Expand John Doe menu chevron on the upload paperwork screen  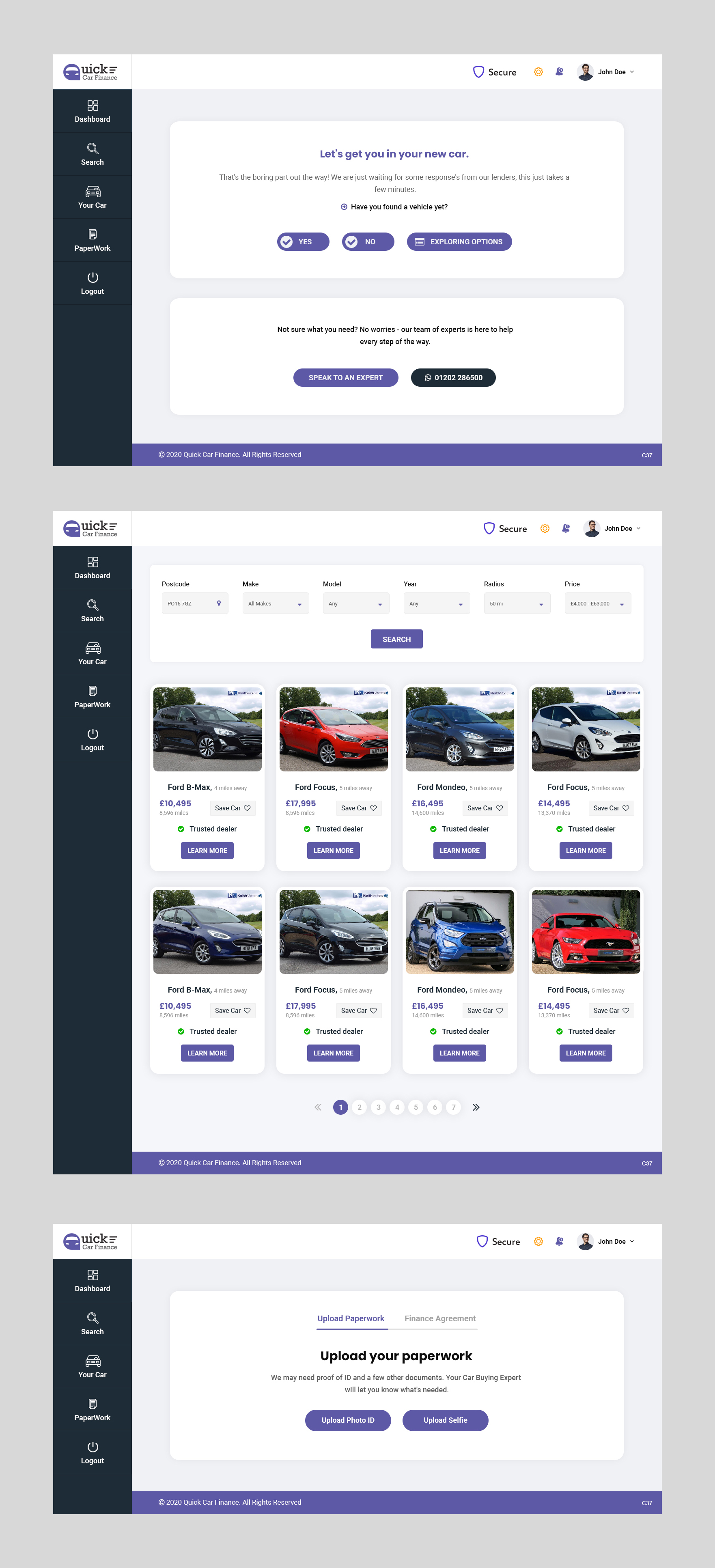click(632, 1241)
